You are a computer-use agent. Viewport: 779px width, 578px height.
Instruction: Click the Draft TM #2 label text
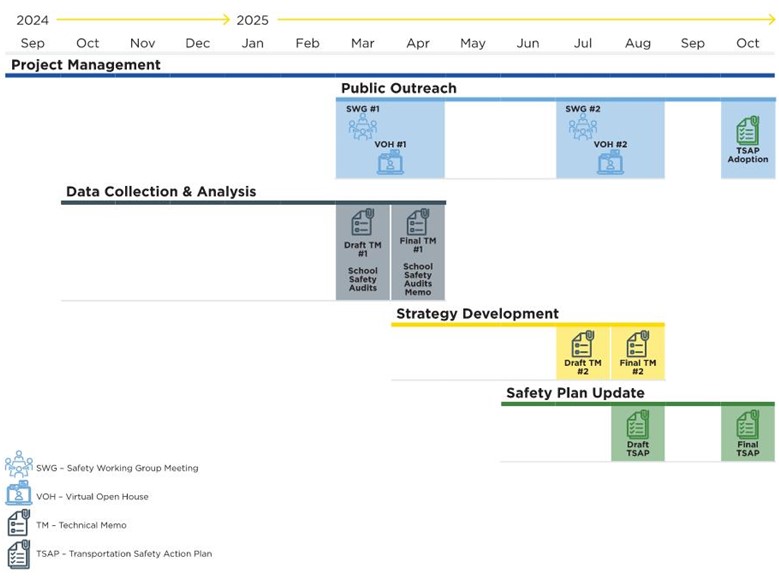point(583,367)
